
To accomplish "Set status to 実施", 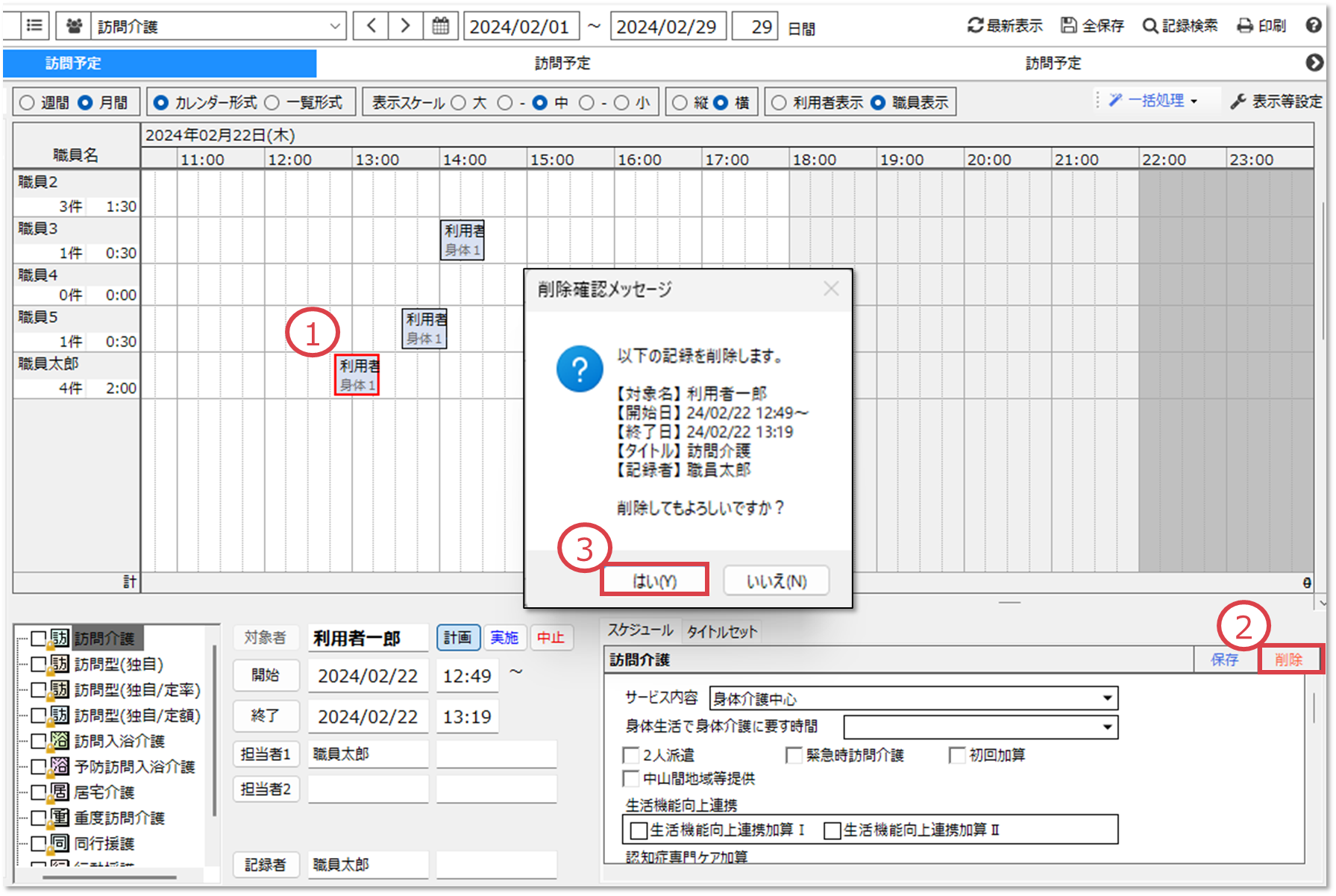I will (x=504, y=638).
